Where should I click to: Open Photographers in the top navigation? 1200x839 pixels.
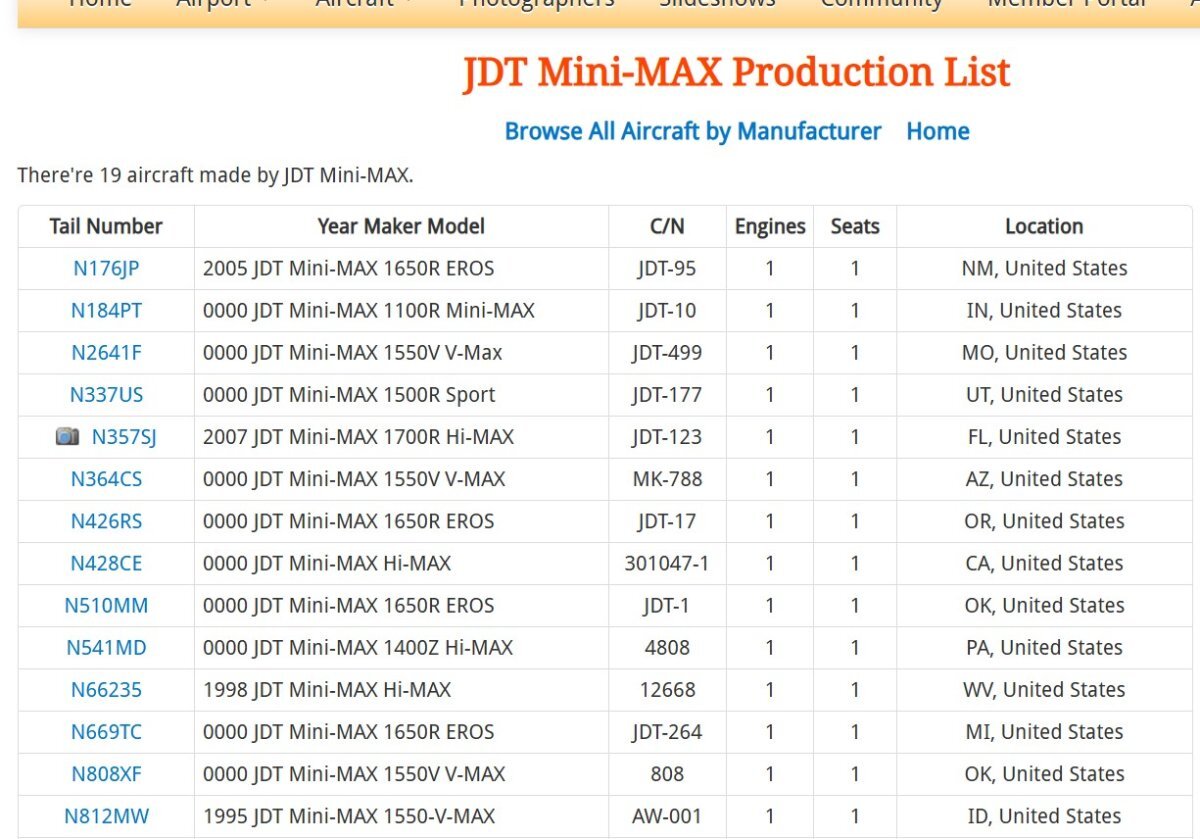click(x=536, y=3)
